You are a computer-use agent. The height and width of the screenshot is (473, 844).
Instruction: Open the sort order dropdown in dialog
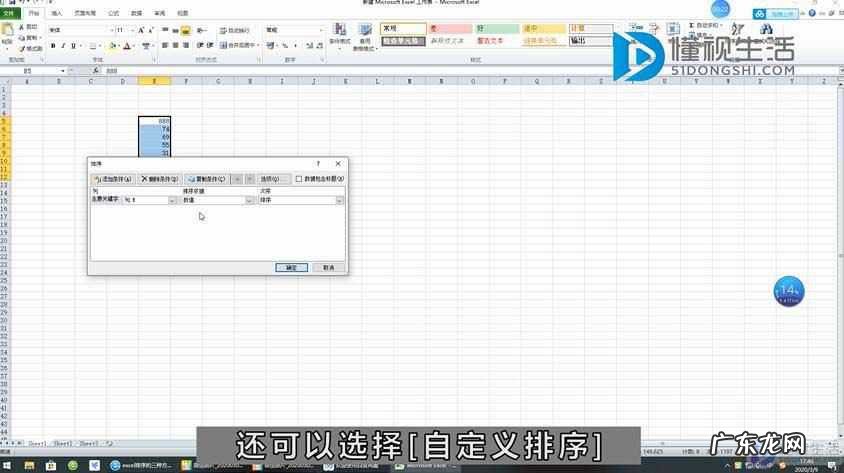click(x=339, y=200)
